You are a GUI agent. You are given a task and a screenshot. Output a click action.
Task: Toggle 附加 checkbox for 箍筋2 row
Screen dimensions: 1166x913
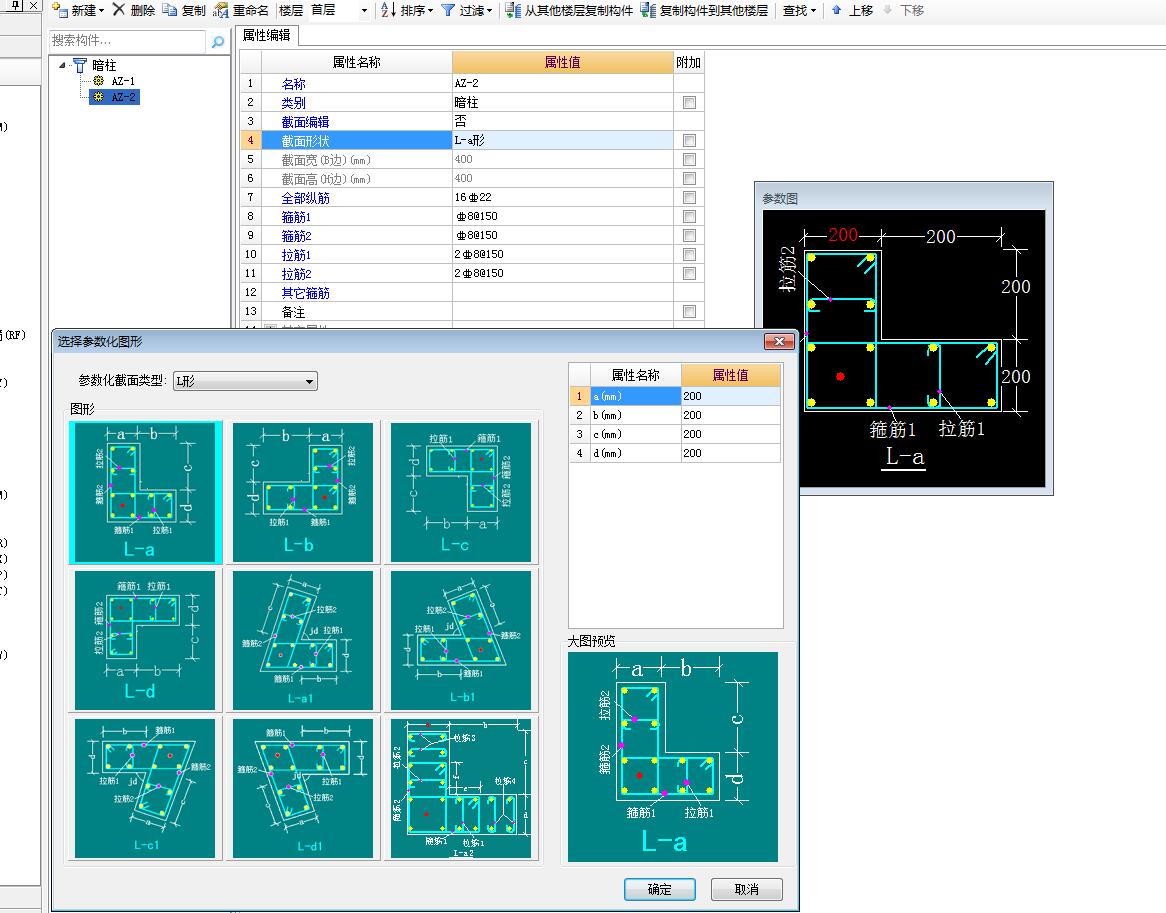pyautogui.click(x=689, y=235)
